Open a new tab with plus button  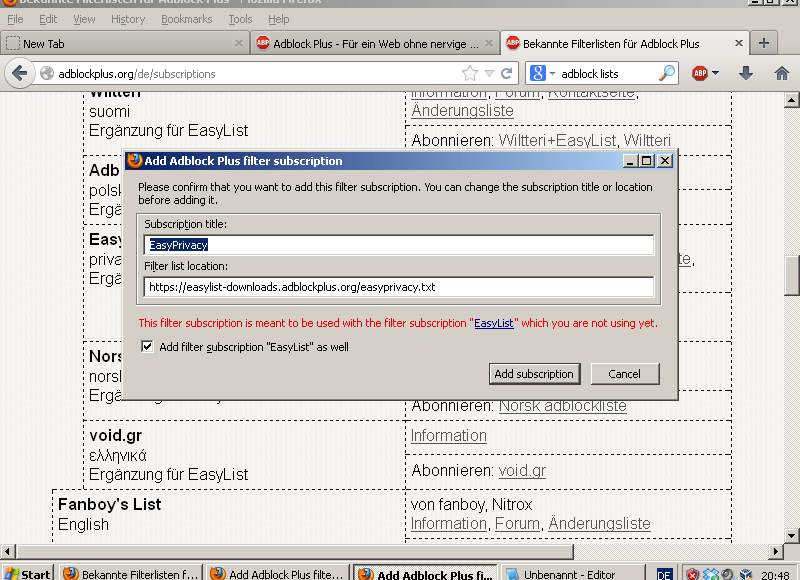point(764,43)
